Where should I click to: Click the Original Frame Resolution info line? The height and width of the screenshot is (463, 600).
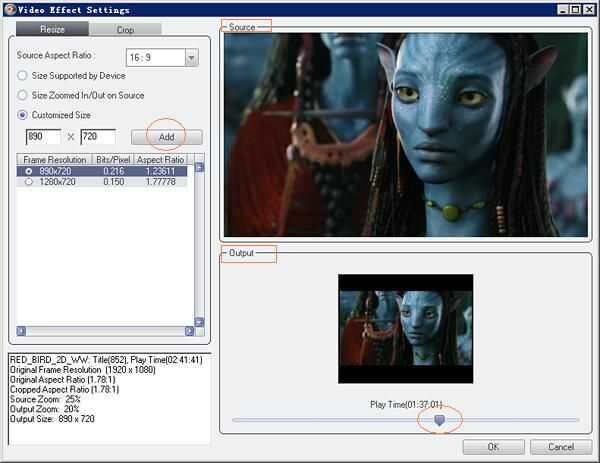pyautogui.click(x=83, y=370)
